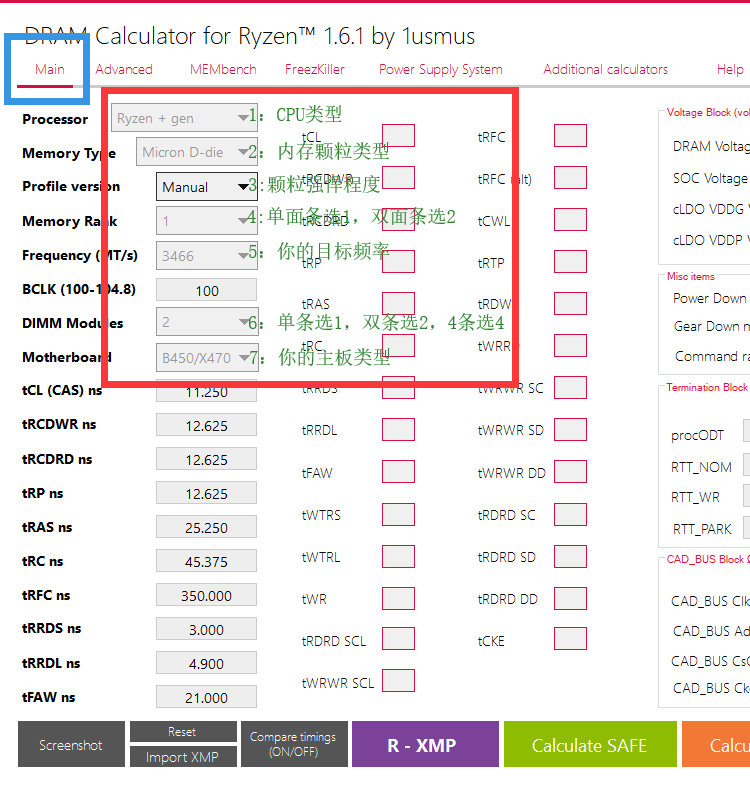Viewport: 750px width, 785px height.
Task: Expand the Memory Rank dropdown
Action: (207, 221)
